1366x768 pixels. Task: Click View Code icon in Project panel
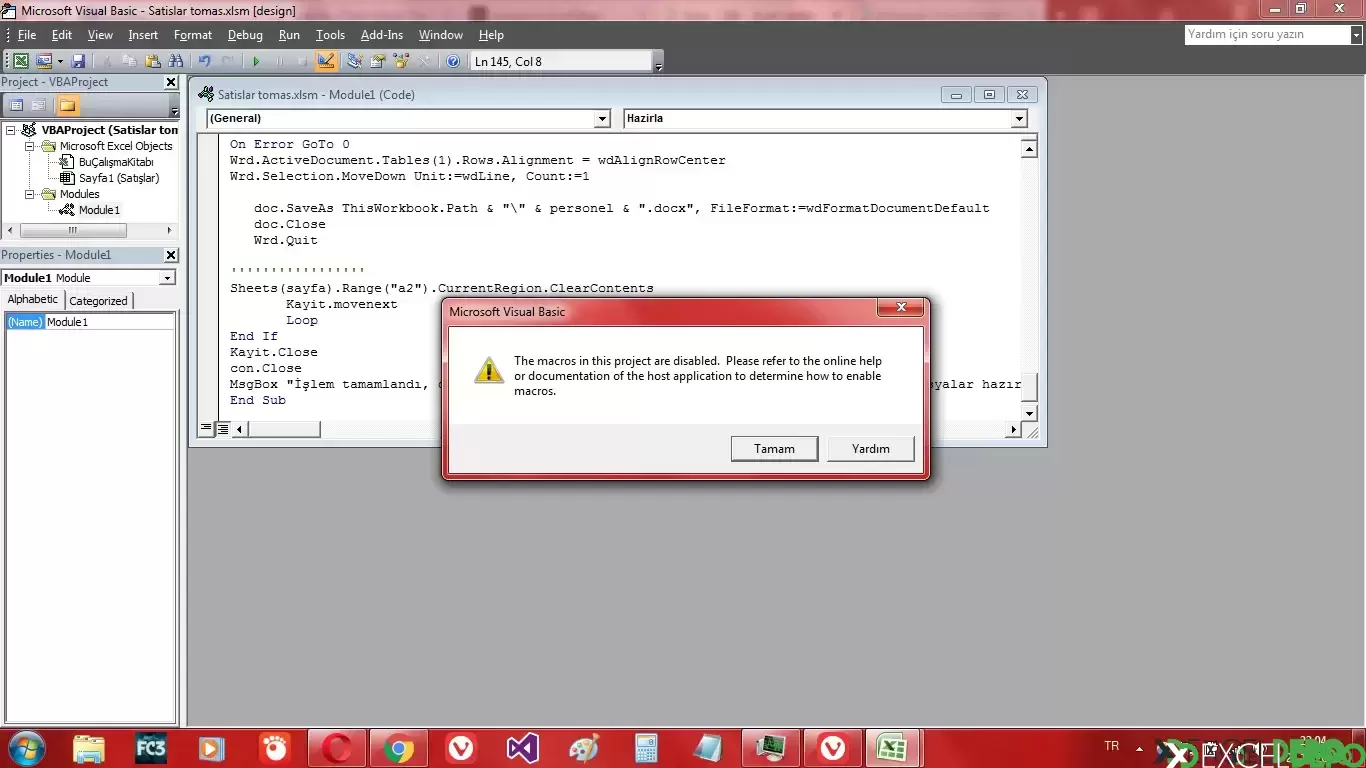pyautogui.click(x=16, y=105)
